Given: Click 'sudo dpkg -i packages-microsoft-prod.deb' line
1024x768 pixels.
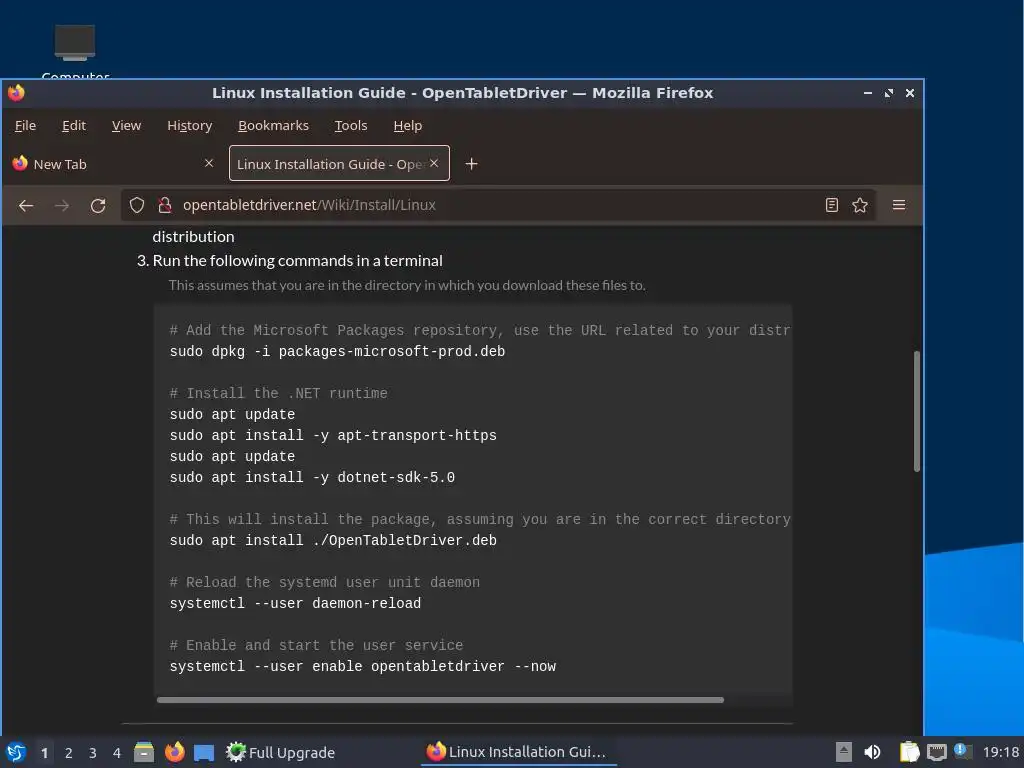Looking at the screenshot, I should (337, 351).
